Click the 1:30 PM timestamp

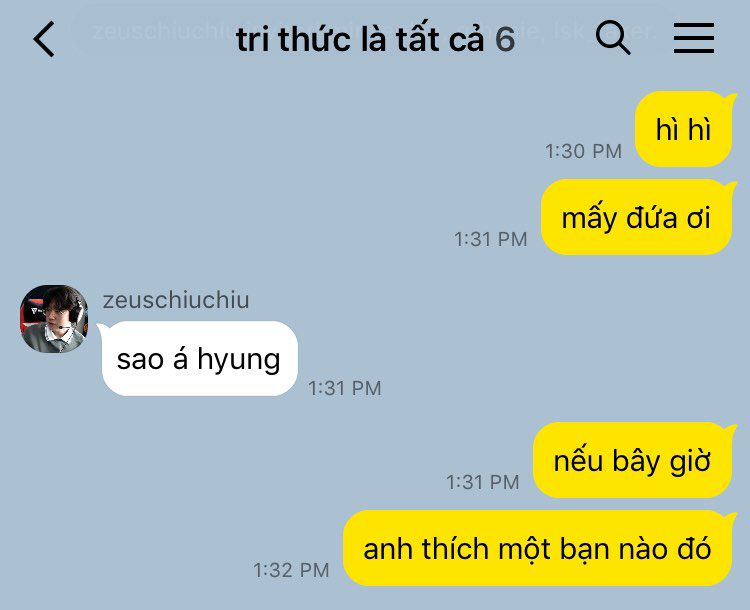tap(584, 151)
